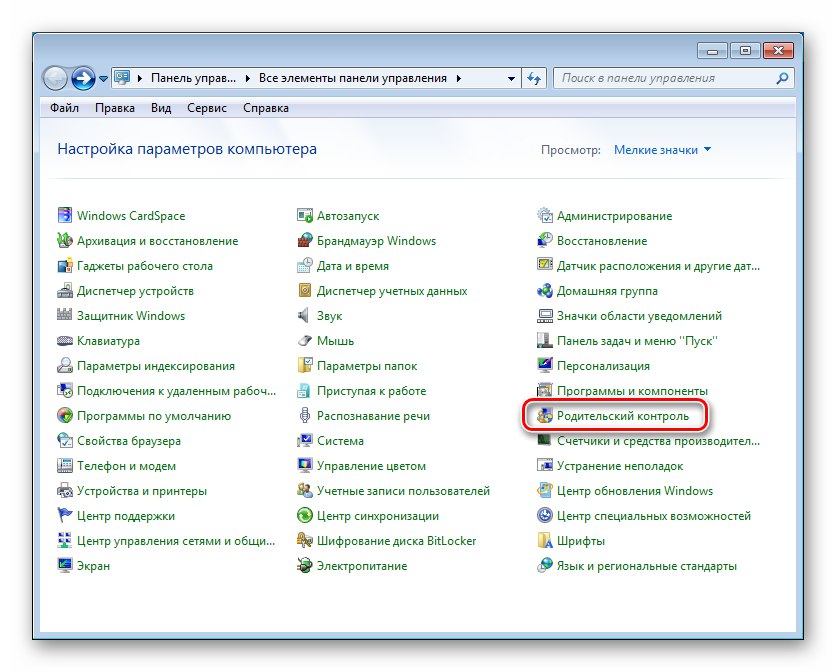
Task: Open the Защитник Windows icon
Action: 65,315
